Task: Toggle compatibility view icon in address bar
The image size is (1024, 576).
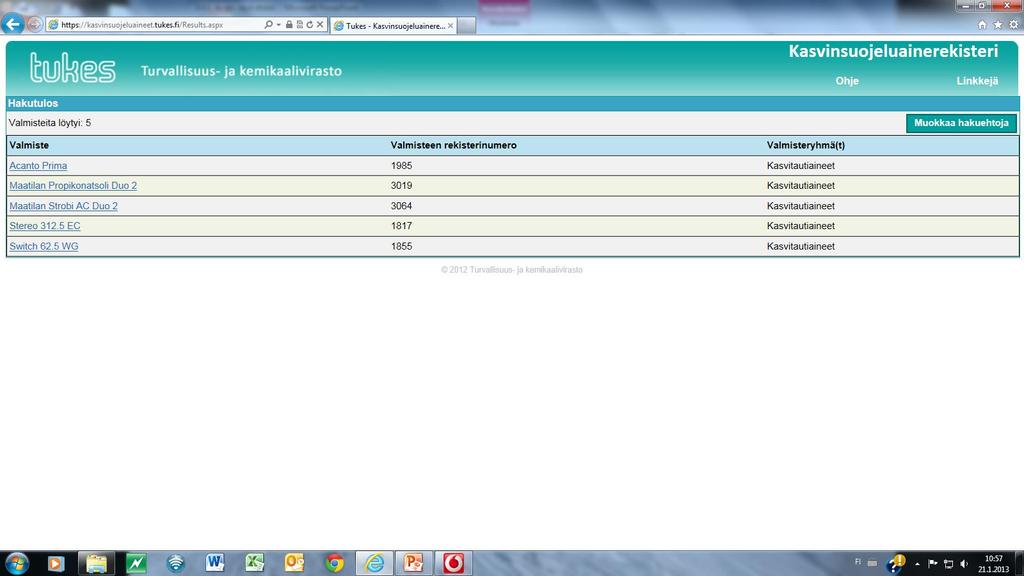Action: click(x=300, y=24)
